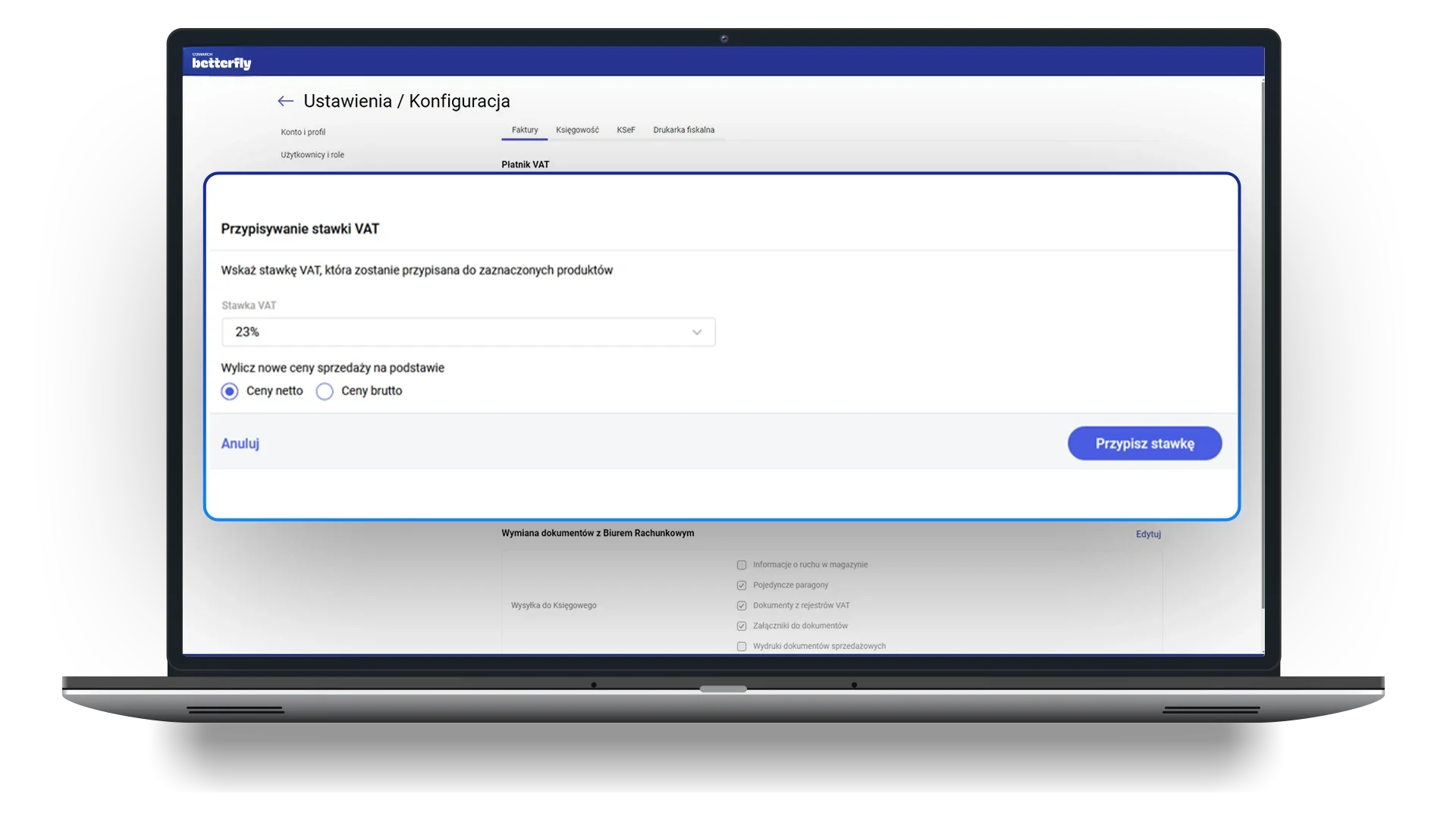The image size is (1456, 819).
Task: Select the Ceny netto radio option
Action: point(230,391)
